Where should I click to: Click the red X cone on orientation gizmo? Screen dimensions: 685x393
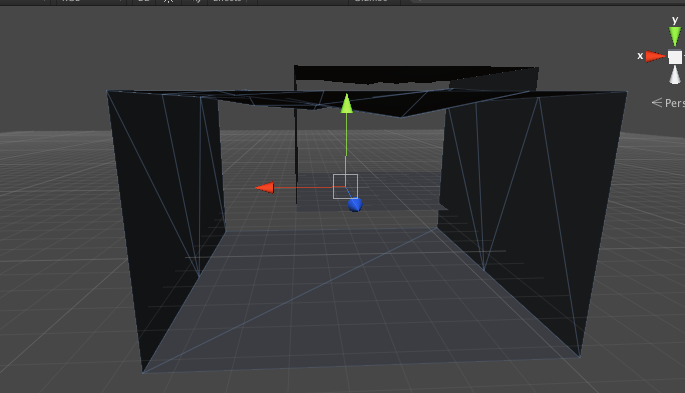[655, 56]
